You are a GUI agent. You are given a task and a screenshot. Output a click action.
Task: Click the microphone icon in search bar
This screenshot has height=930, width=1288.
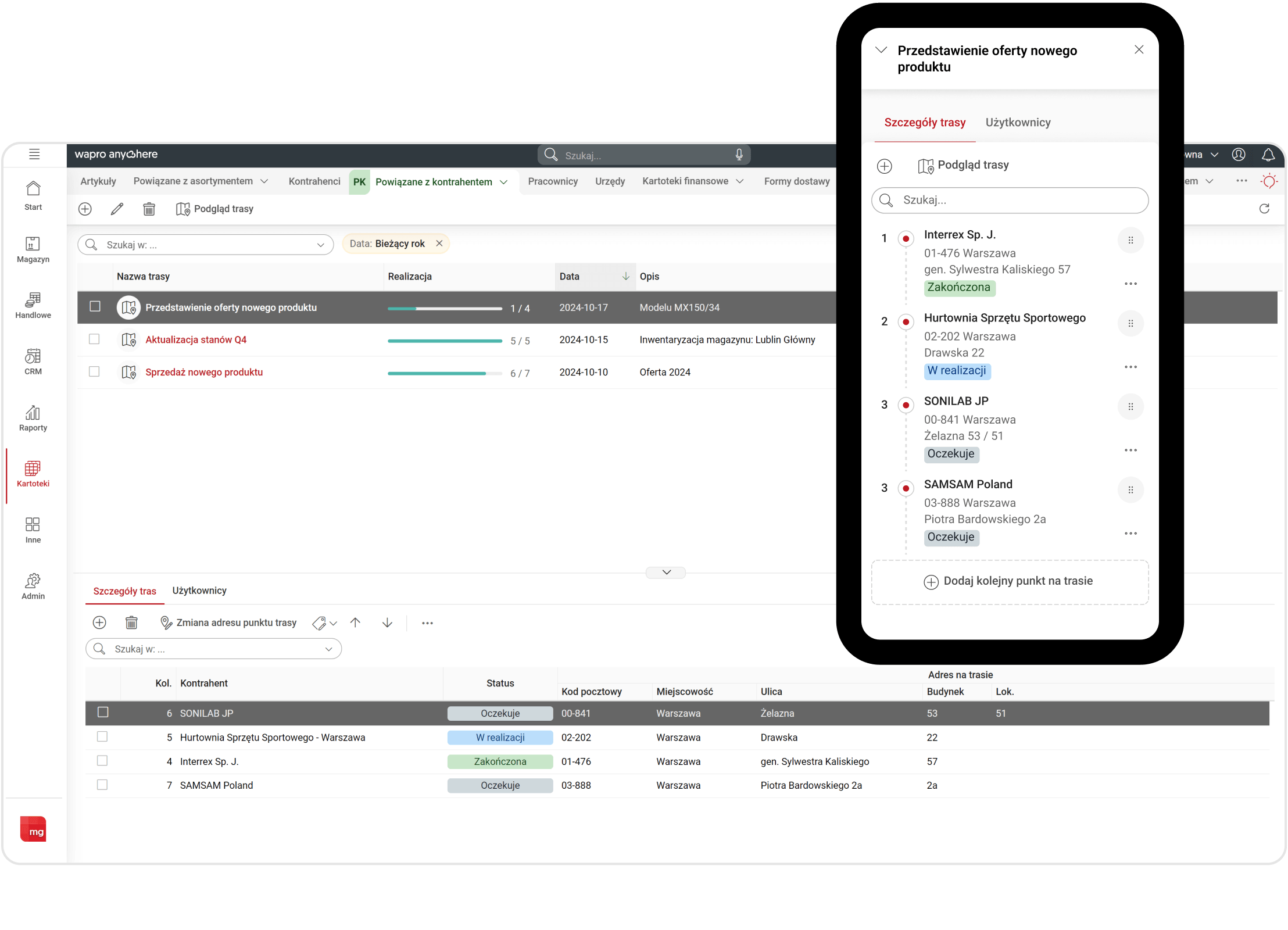[x=739, y=155]
